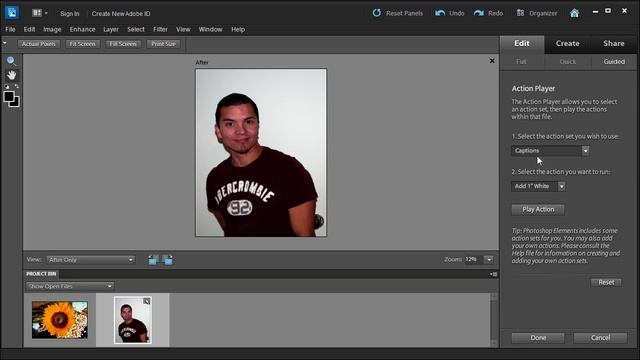Click the Fit Screen button
640x360 pixels.
[x=82, y=44]
